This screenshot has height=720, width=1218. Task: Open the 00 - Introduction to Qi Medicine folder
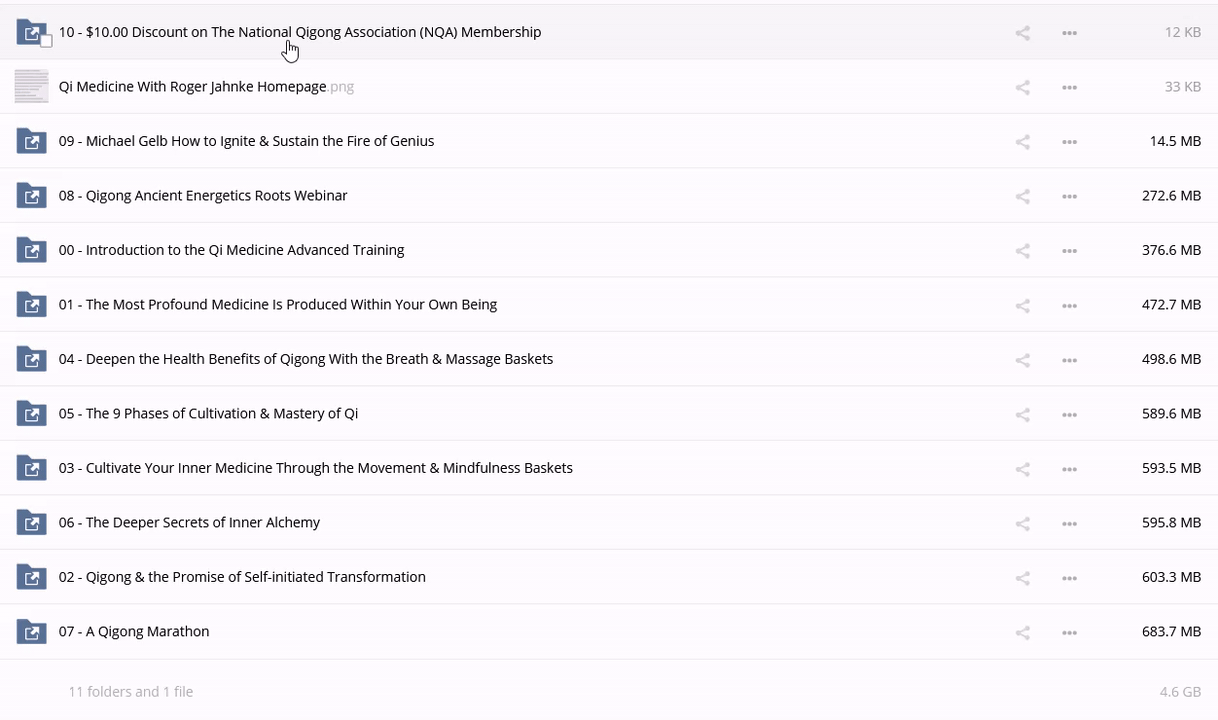click(x=231, y=250)
